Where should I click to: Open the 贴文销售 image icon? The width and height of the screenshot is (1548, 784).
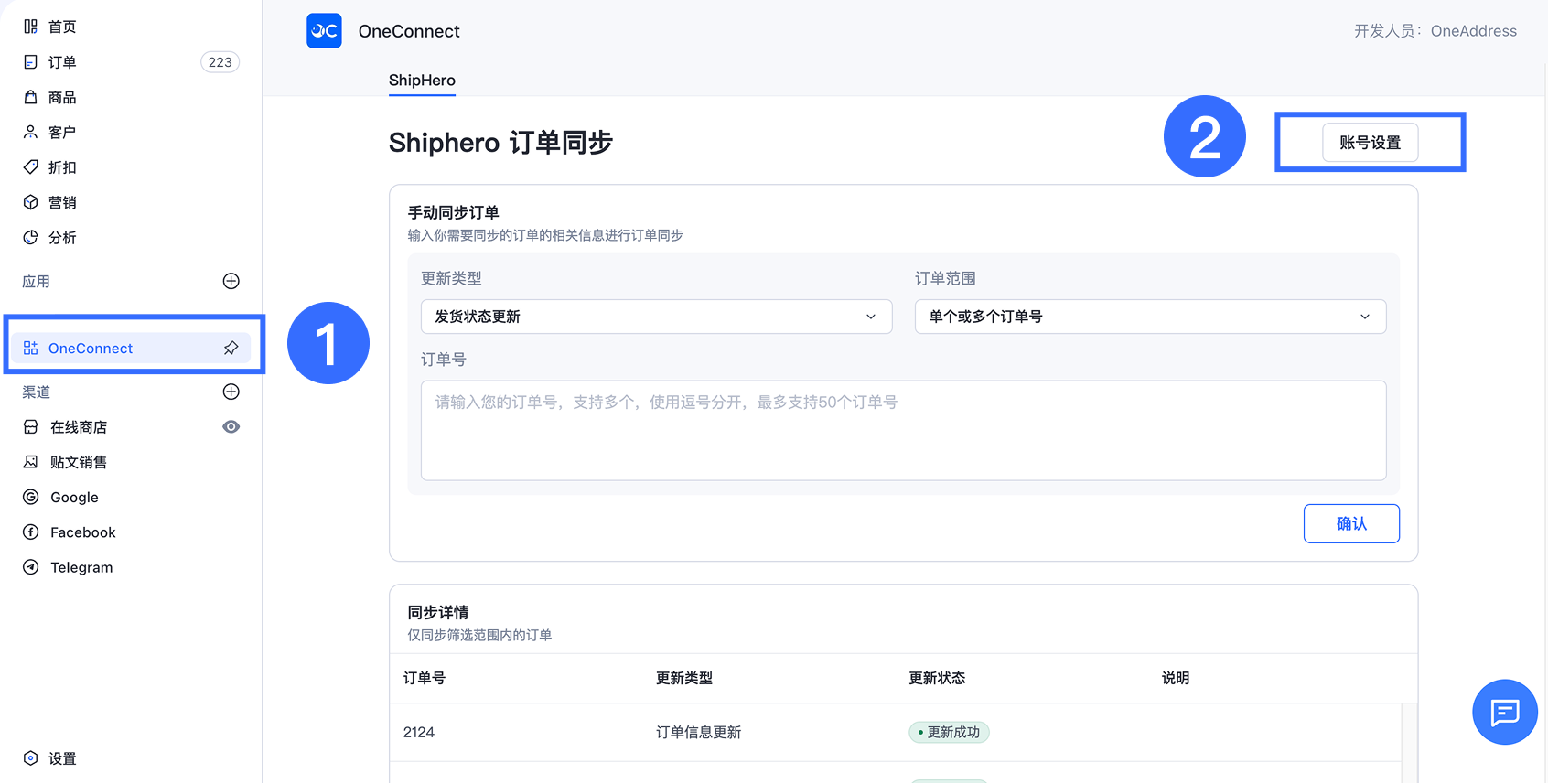[30, 462]
